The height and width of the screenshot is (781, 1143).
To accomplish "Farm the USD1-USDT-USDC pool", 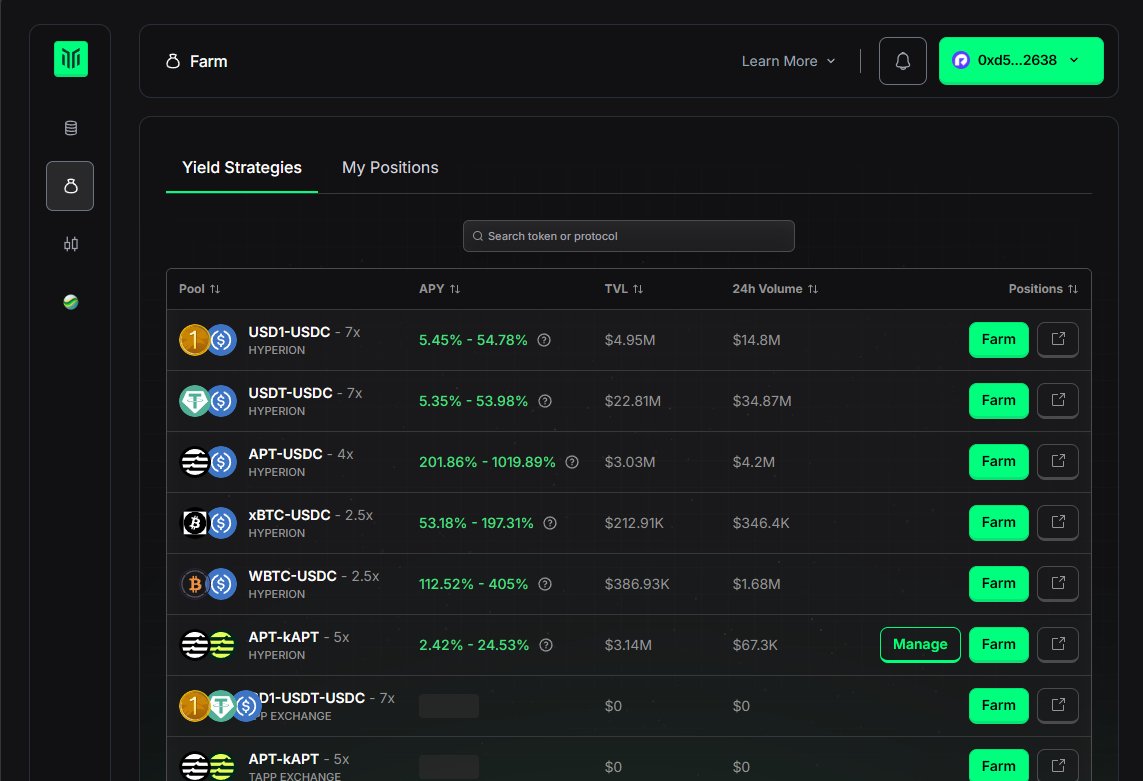I will point(998,706).
